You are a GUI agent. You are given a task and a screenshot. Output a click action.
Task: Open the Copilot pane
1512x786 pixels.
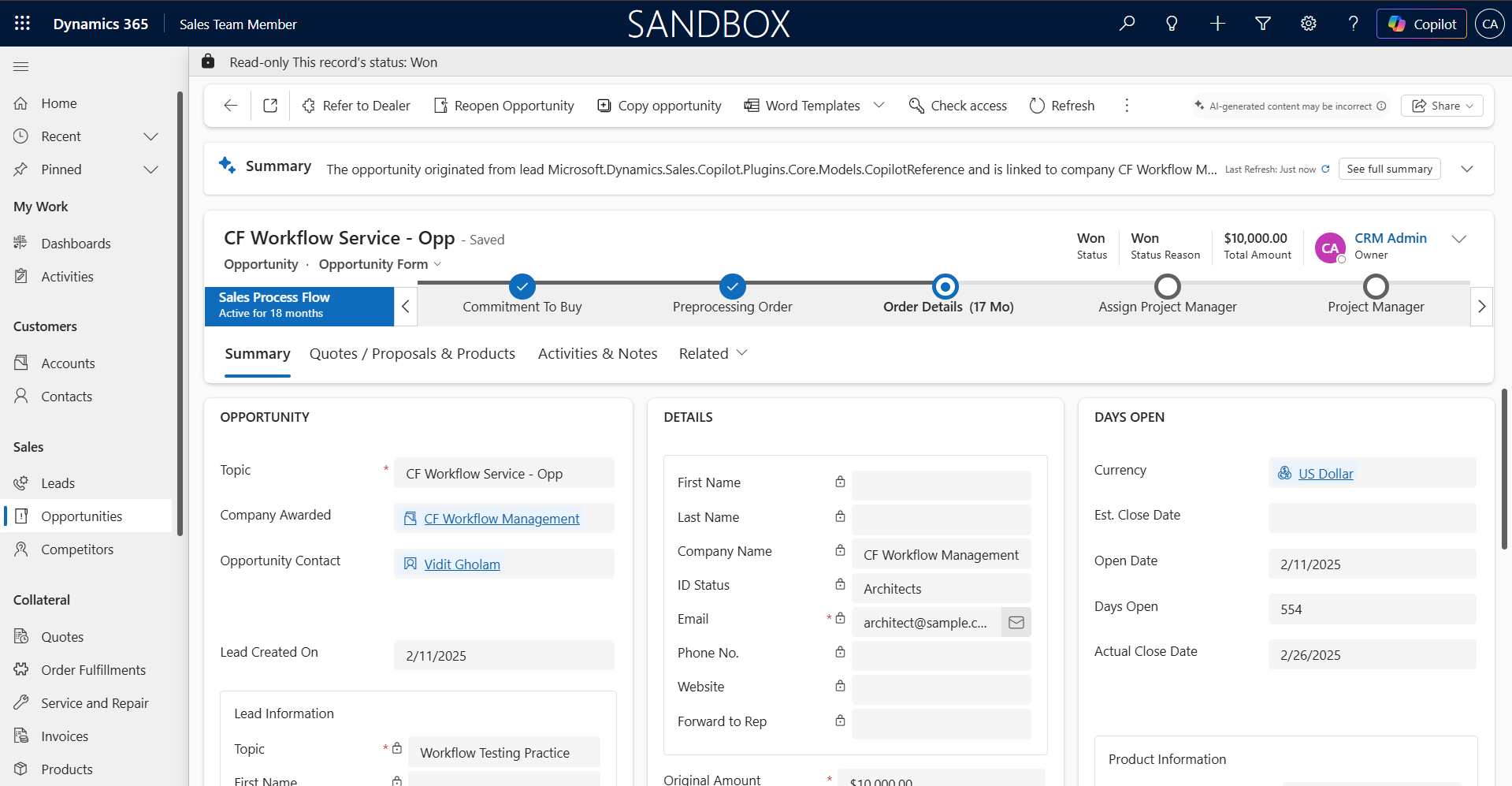click(x=1422, y=24)
